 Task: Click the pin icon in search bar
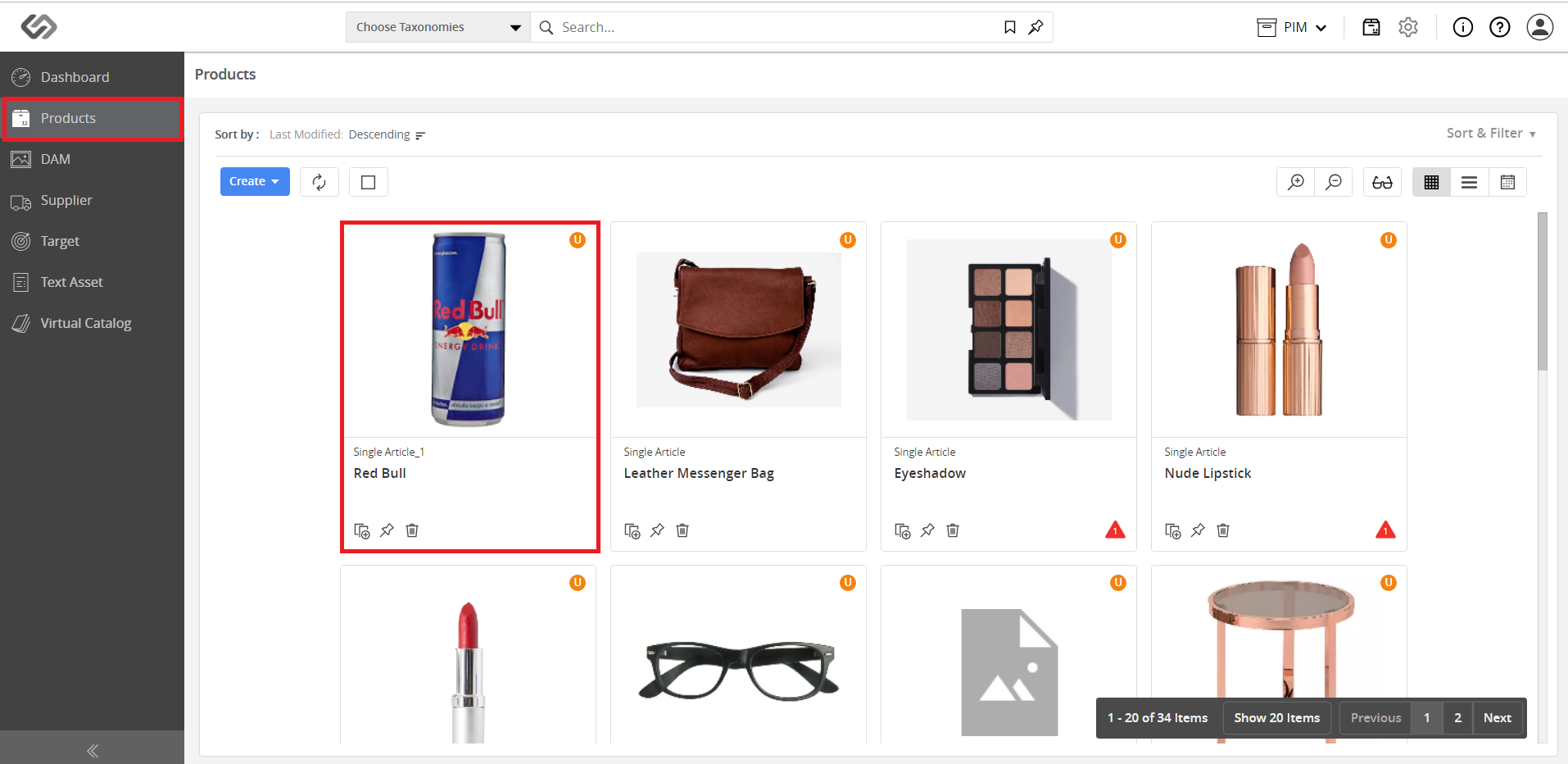(1036, 27)
